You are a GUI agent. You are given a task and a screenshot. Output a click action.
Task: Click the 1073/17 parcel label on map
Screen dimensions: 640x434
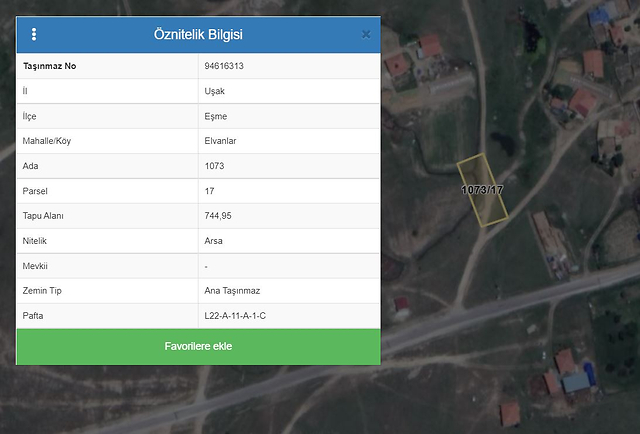click(482, 189)
